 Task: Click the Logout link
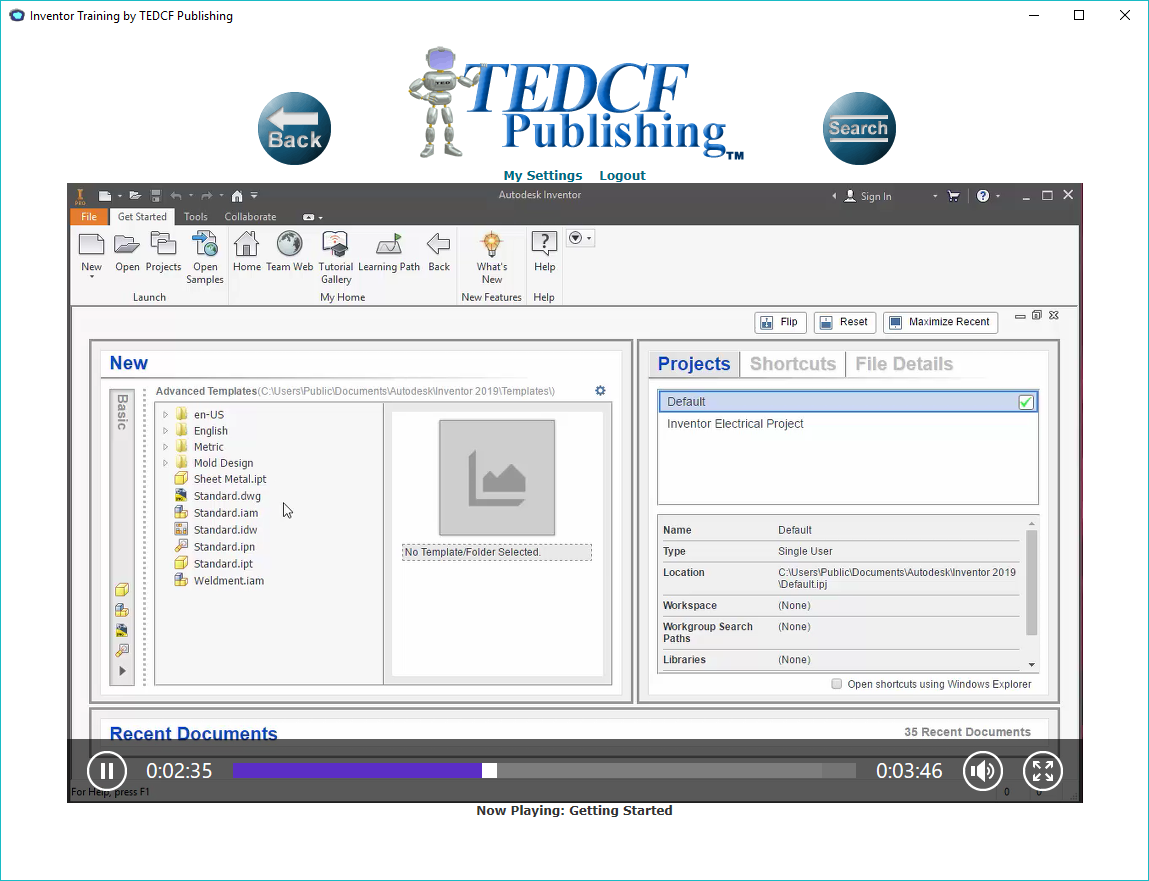coord(622,175)
